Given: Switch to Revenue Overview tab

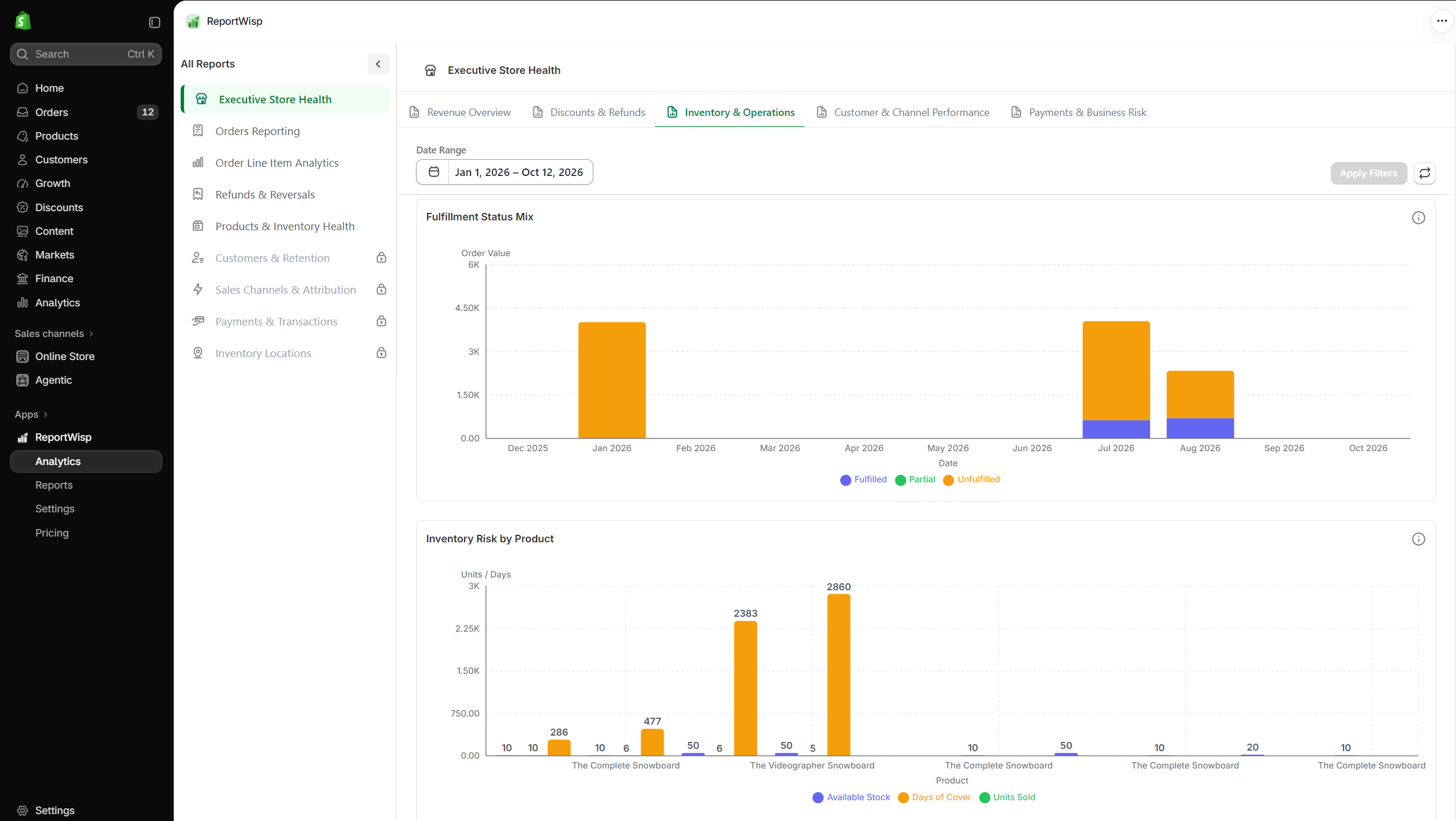Looking at the screenshot, I should pyautogui.click(x=460, y=113).
